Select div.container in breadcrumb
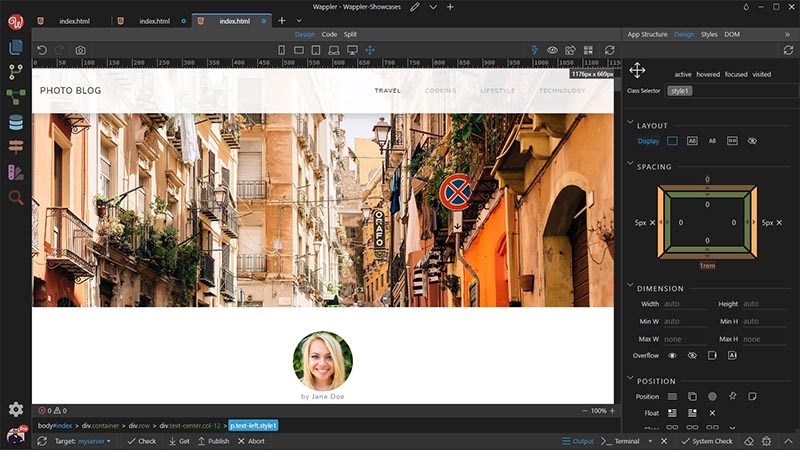Screen dimensions: 800x450 [100, 426]
